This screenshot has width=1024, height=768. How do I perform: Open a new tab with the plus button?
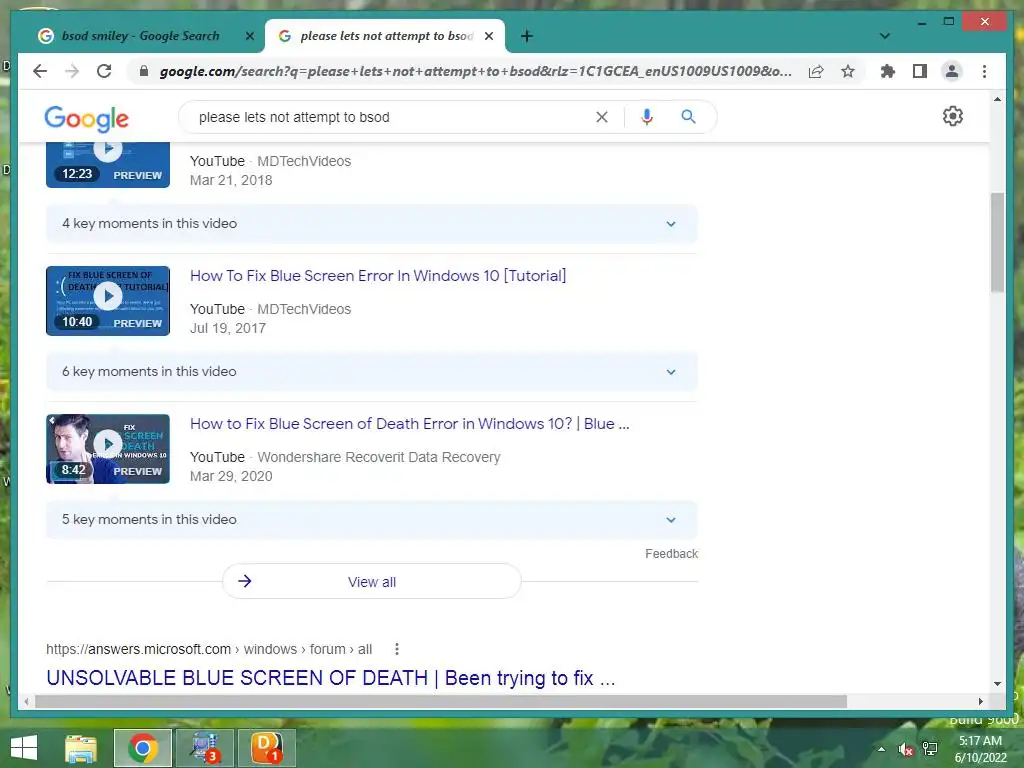[527, 36]
